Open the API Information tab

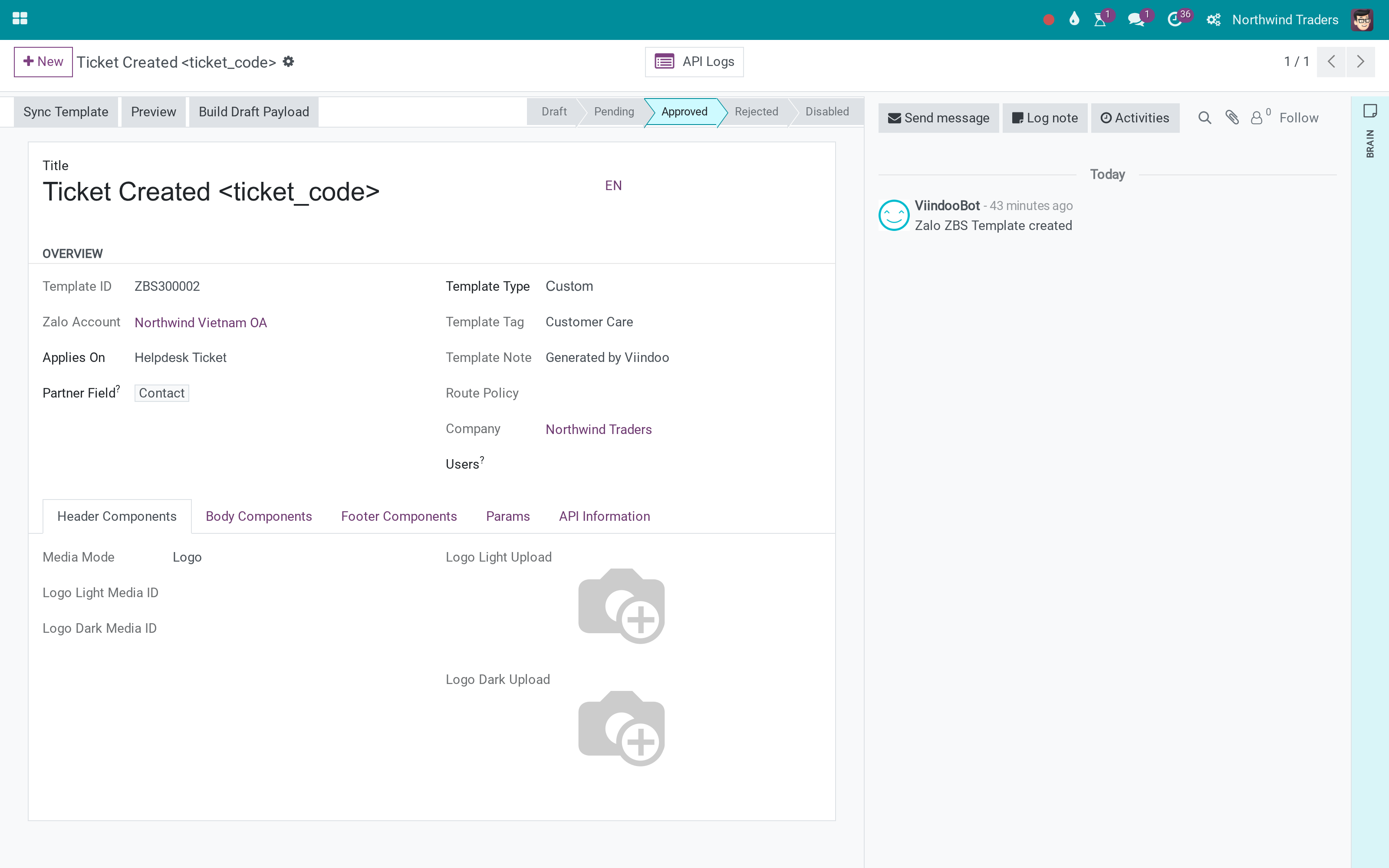(604, 516)
